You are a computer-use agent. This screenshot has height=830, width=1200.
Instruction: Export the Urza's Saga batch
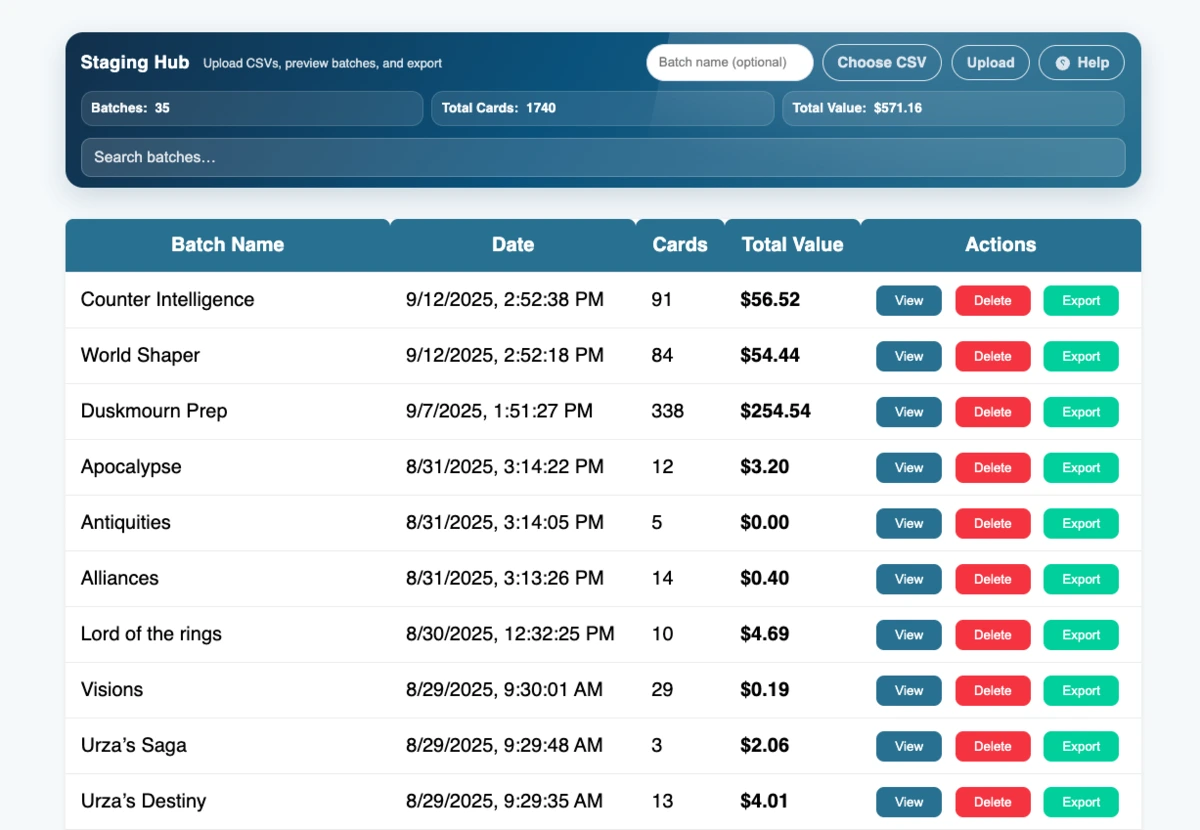pos(1080,746)
